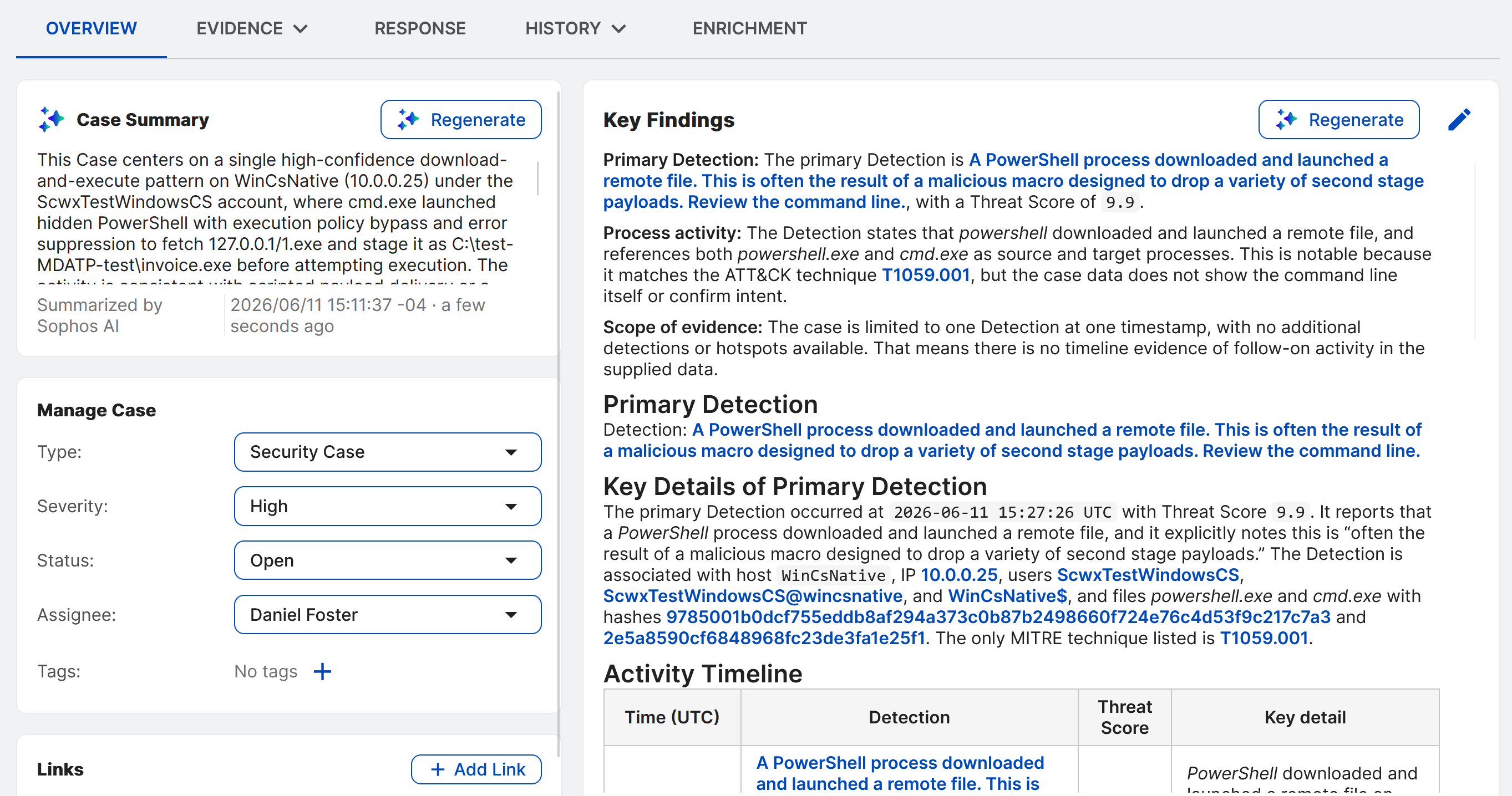
Task: Expand the chevron next to Evidence
Action: pyautogui.click(x=301, y=29)
